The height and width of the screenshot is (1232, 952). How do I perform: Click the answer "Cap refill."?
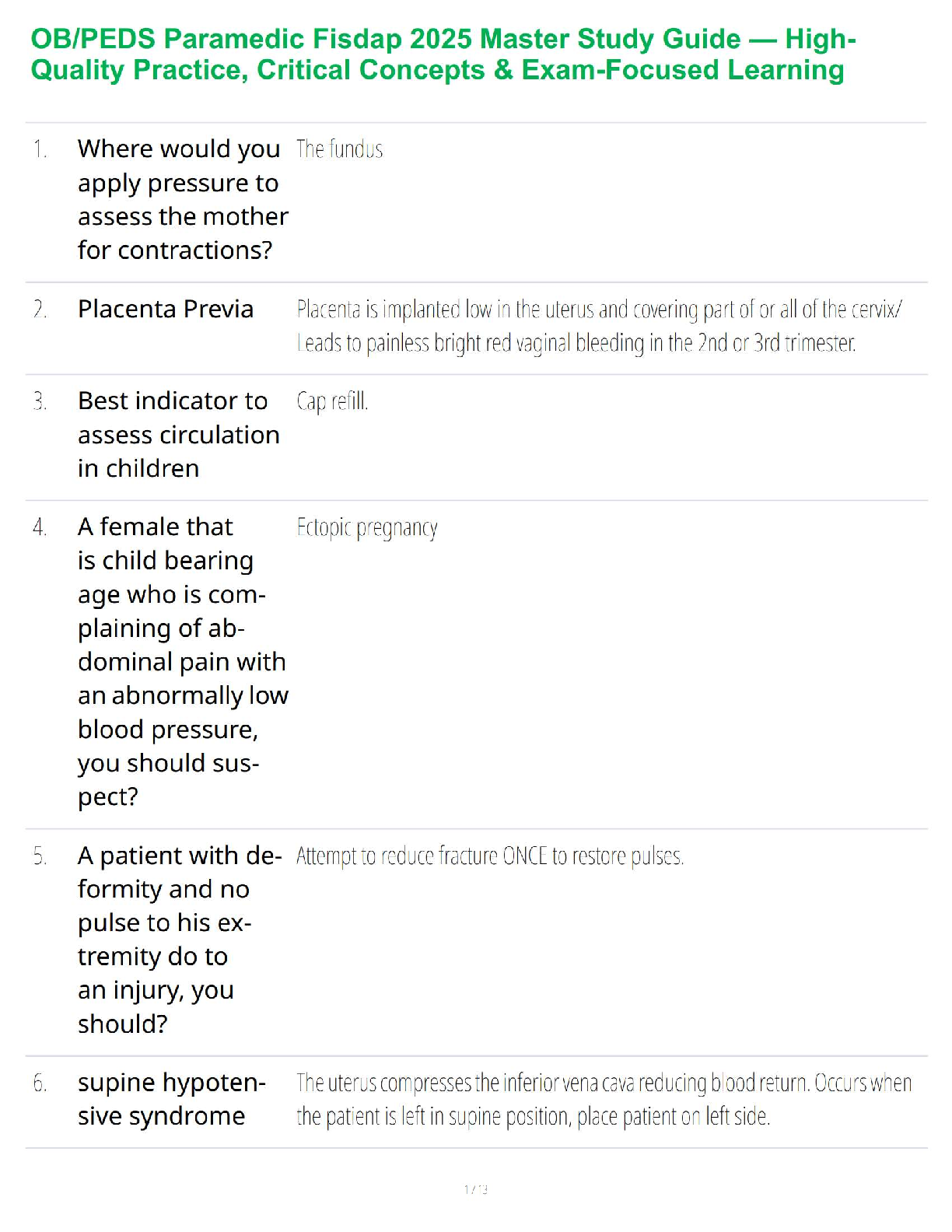(332, 401)
